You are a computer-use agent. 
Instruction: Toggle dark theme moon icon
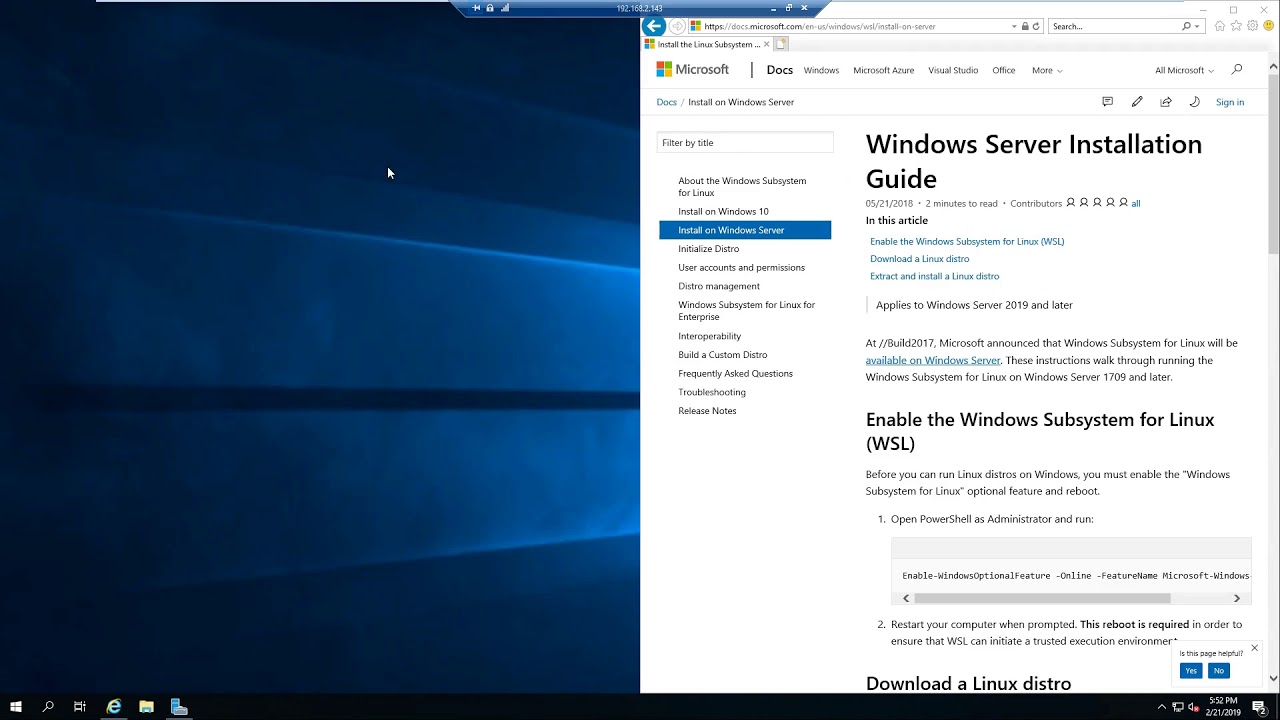coord(1194,102)
